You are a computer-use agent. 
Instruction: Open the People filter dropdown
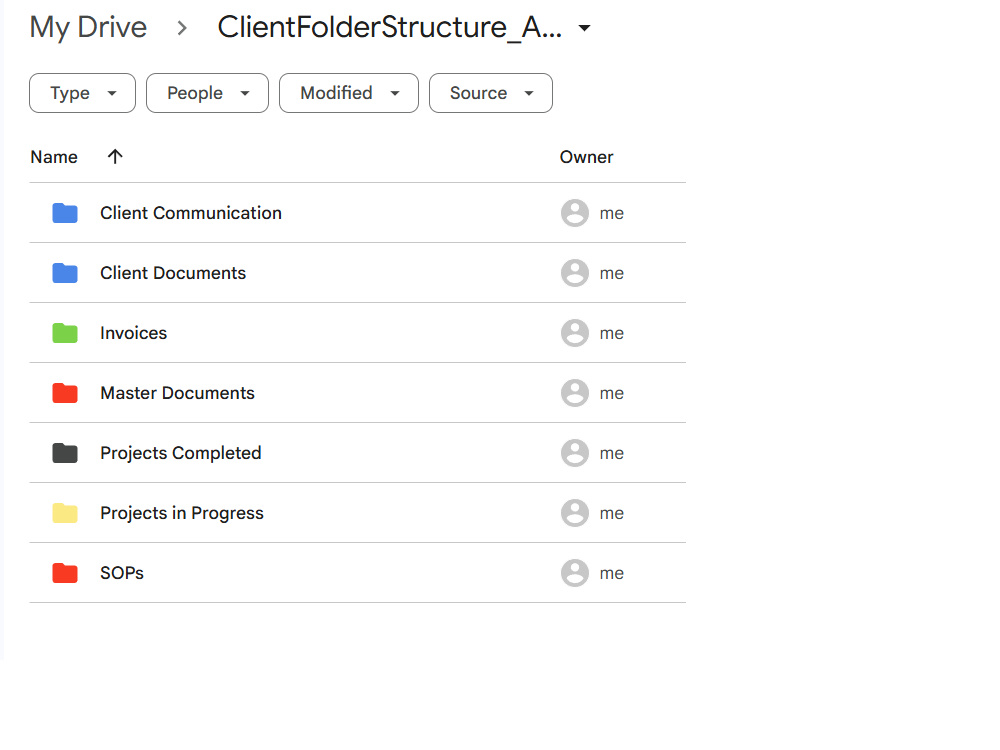pyautogui.click(x=207, y=93)
